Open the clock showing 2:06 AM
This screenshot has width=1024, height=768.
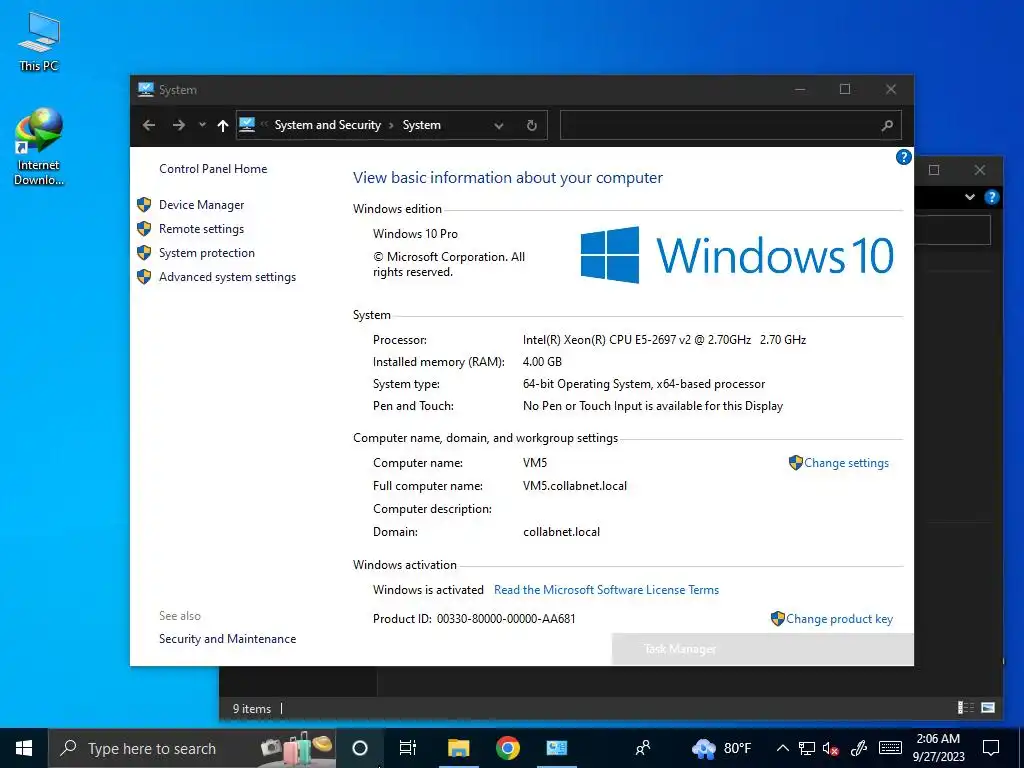pyautogui.click(x=938, y=748)
